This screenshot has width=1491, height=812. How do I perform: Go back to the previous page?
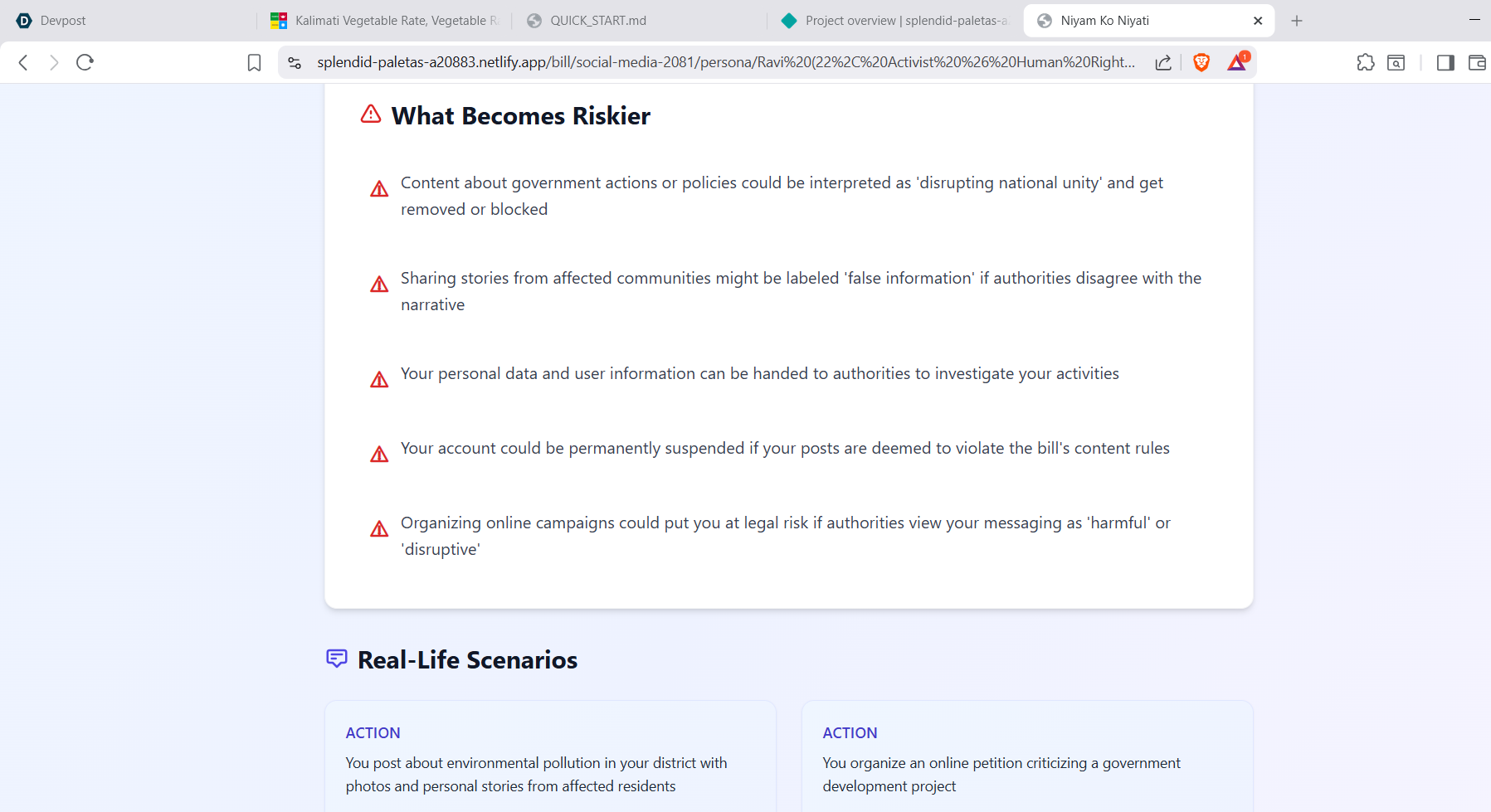[x=23, y=62]
